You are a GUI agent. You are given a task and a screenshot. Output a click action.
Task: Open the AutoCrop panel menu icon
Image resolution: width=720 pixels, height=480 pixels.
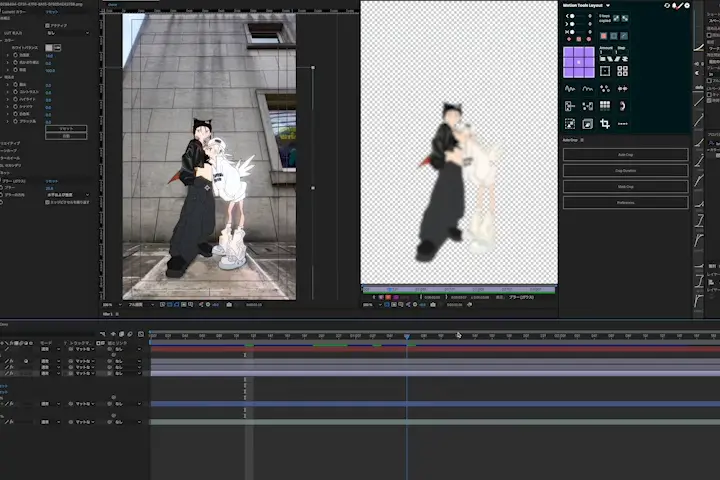click(582, 140)
